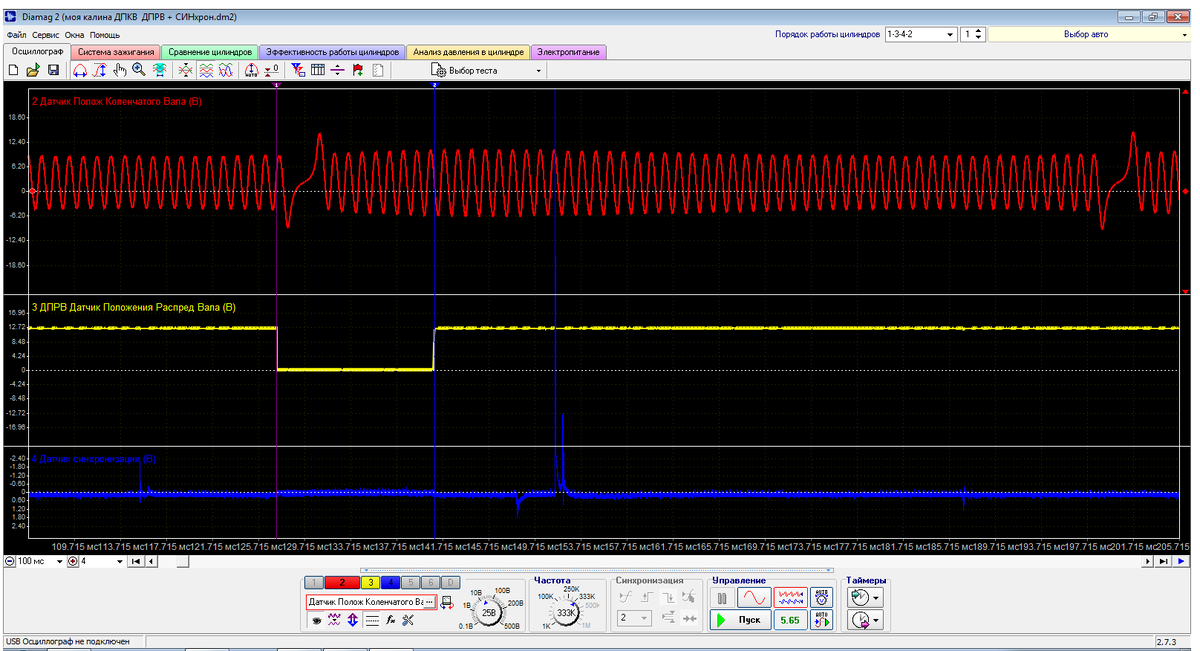Click the filter funnel toolbar icon
Image resolution: width=1200 pixels, height=651 pixels.
298,70
